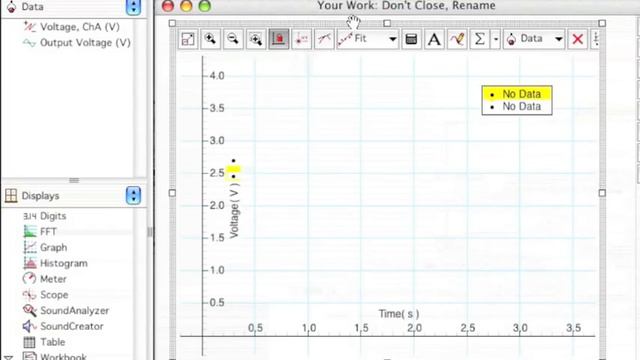Click the yellow highlighted marker on Voltage axis
The width and height of the screenshot is (640, 360).
tap(233, 169)
